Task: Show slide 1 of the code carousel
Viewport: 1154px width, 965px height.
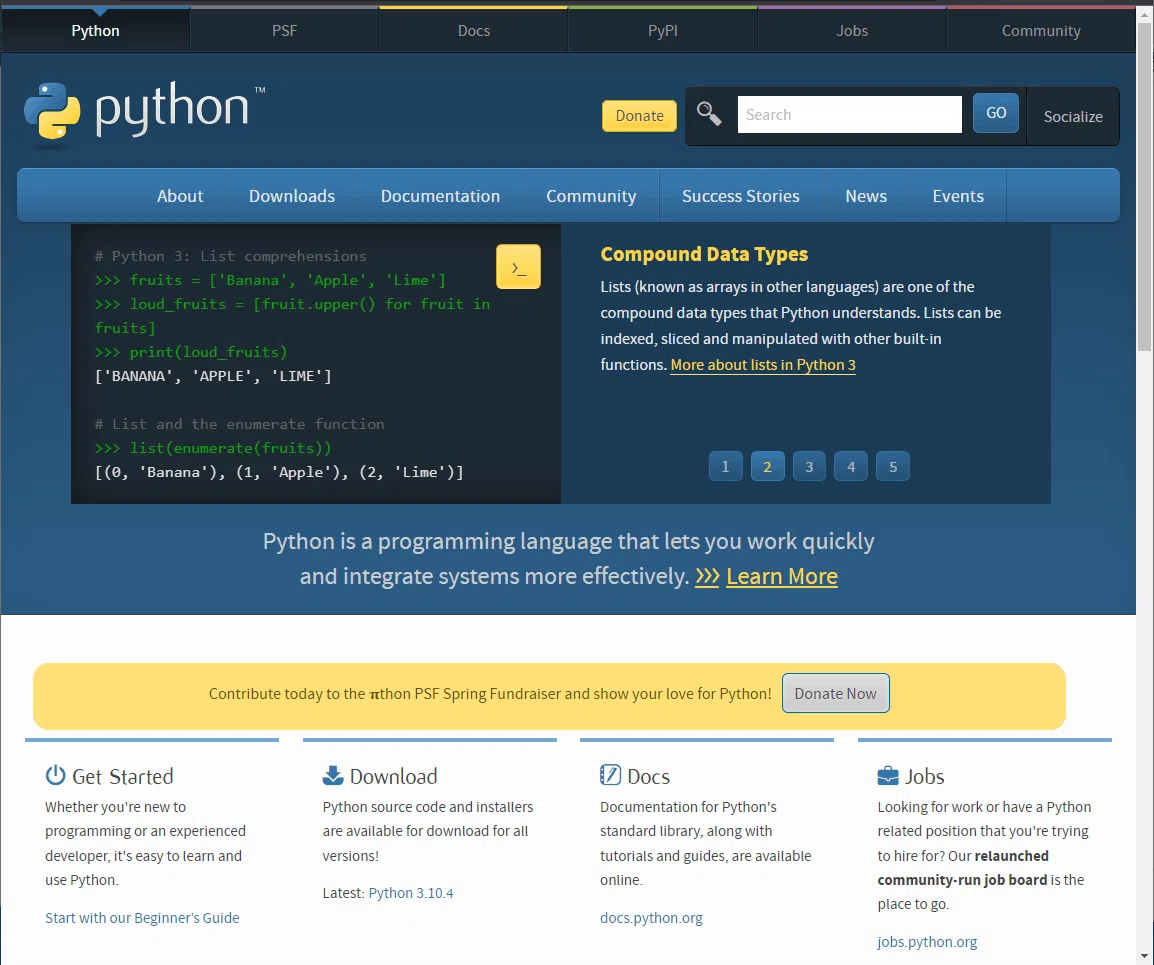Action: click(725, 467)
